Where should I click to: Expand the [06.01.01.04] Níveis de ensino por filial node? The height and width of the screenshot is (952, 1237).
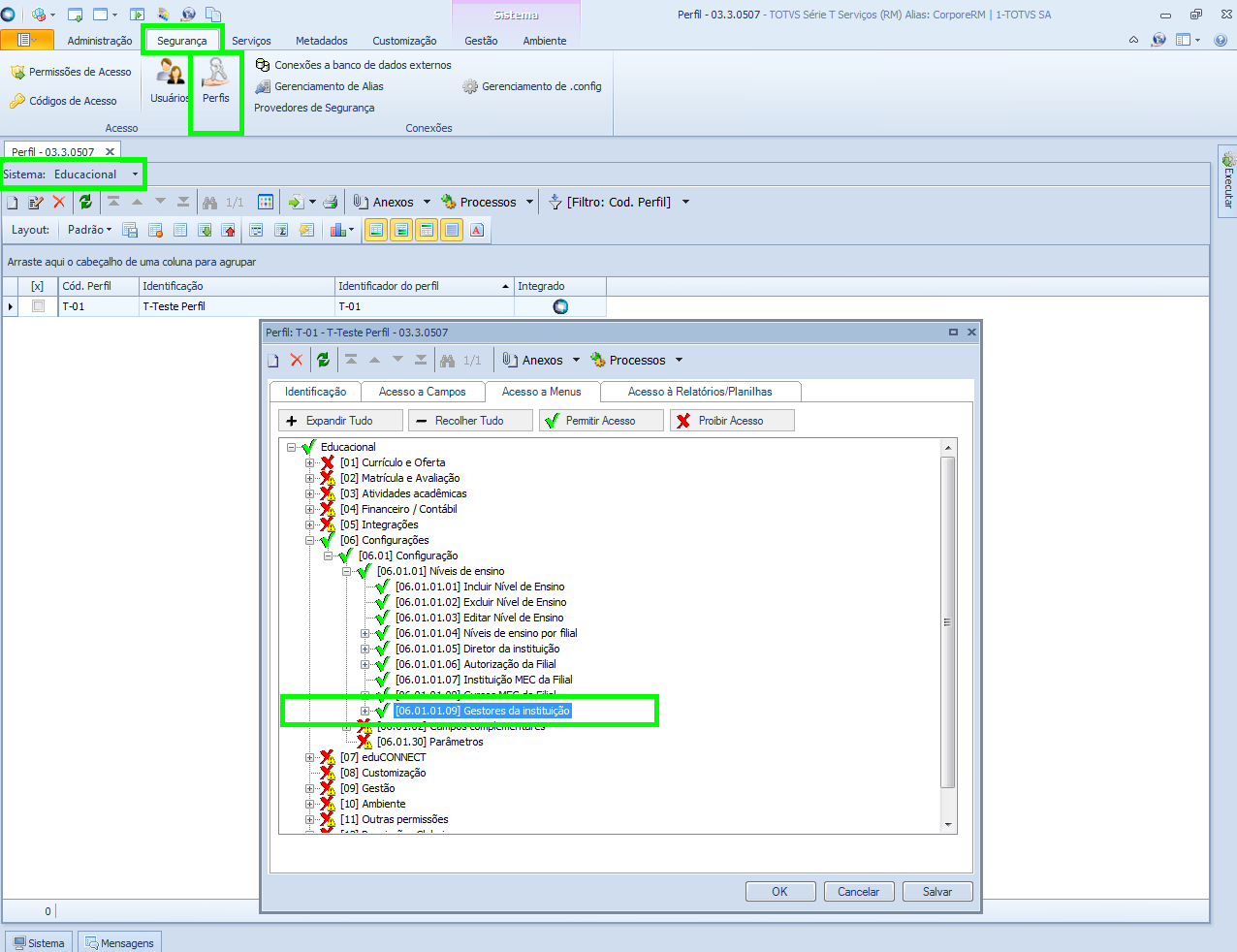click(365, 633)
